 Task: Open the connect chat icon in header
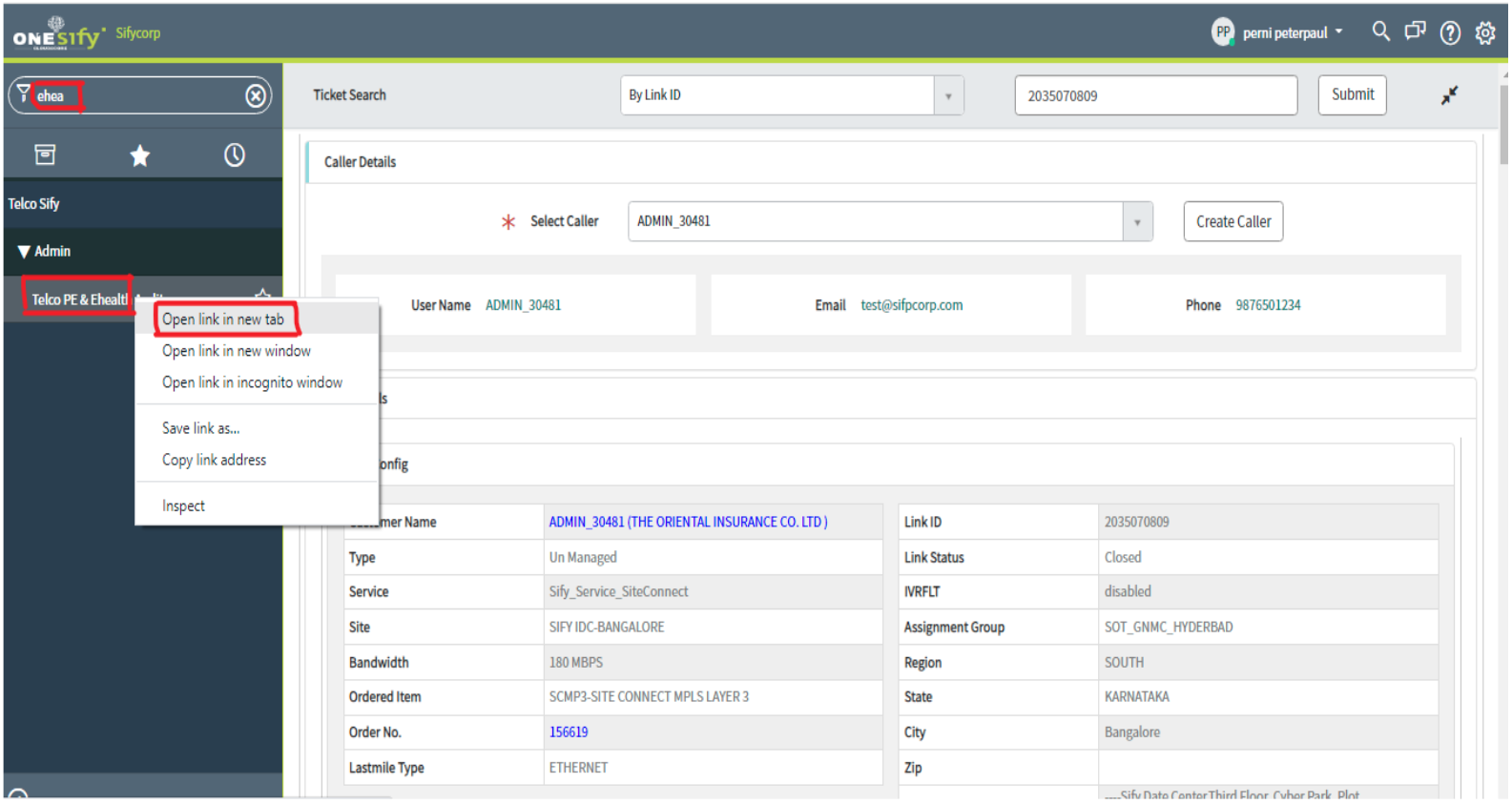(1415, 31)
